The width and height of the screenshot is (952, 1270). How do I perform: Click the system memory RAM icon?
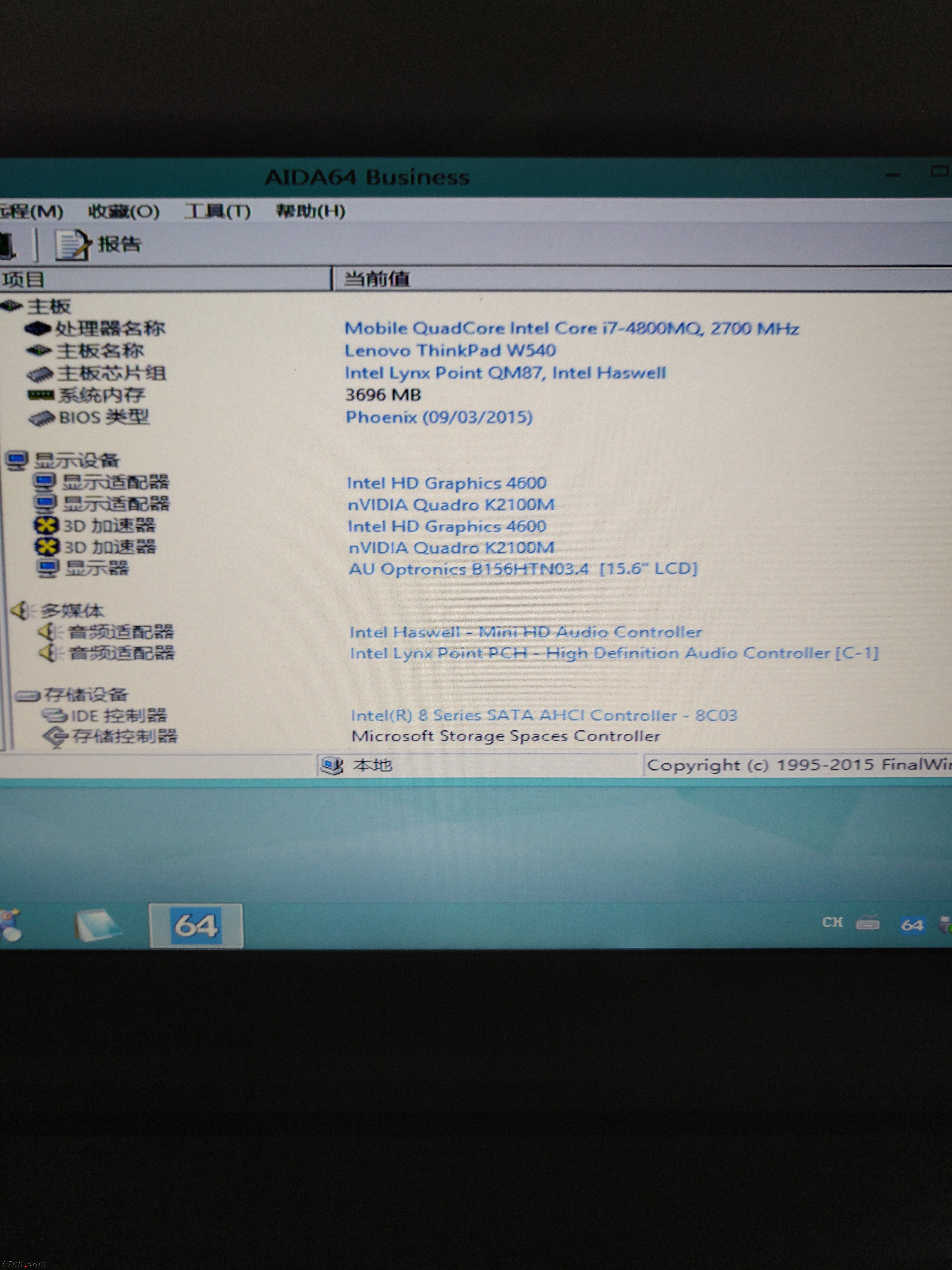coord(41,395)
